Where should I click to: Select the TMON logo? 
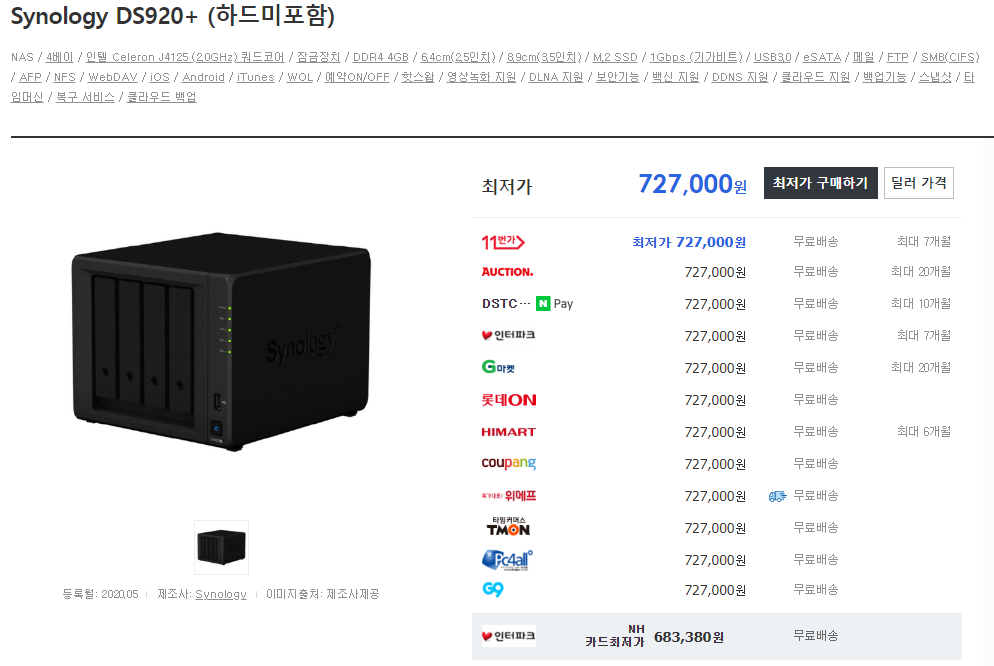click(x=508, y=527)
